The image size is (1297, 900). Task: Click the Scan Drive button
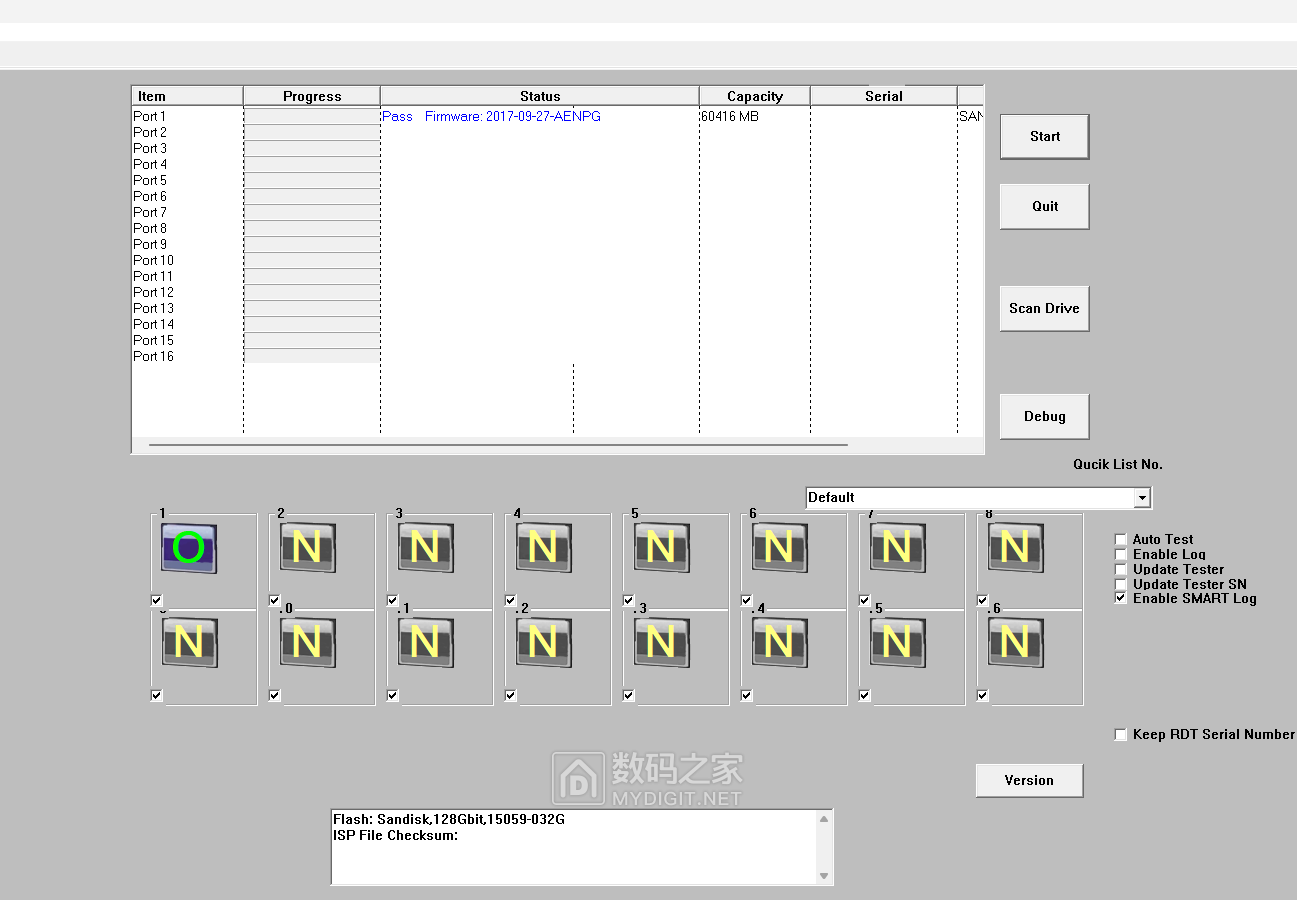(x=1045, y=309)
